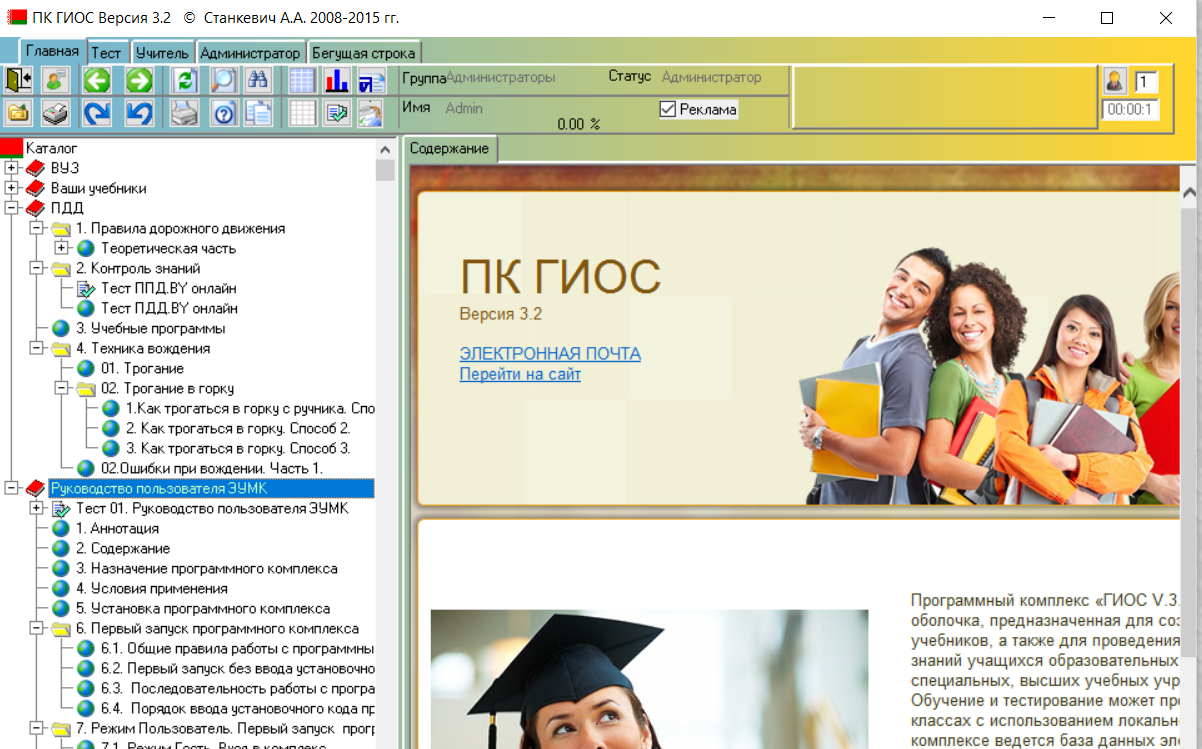Click the number input field showing 1
Screen dimensions: 1202x749
(x=1146, y=81)
